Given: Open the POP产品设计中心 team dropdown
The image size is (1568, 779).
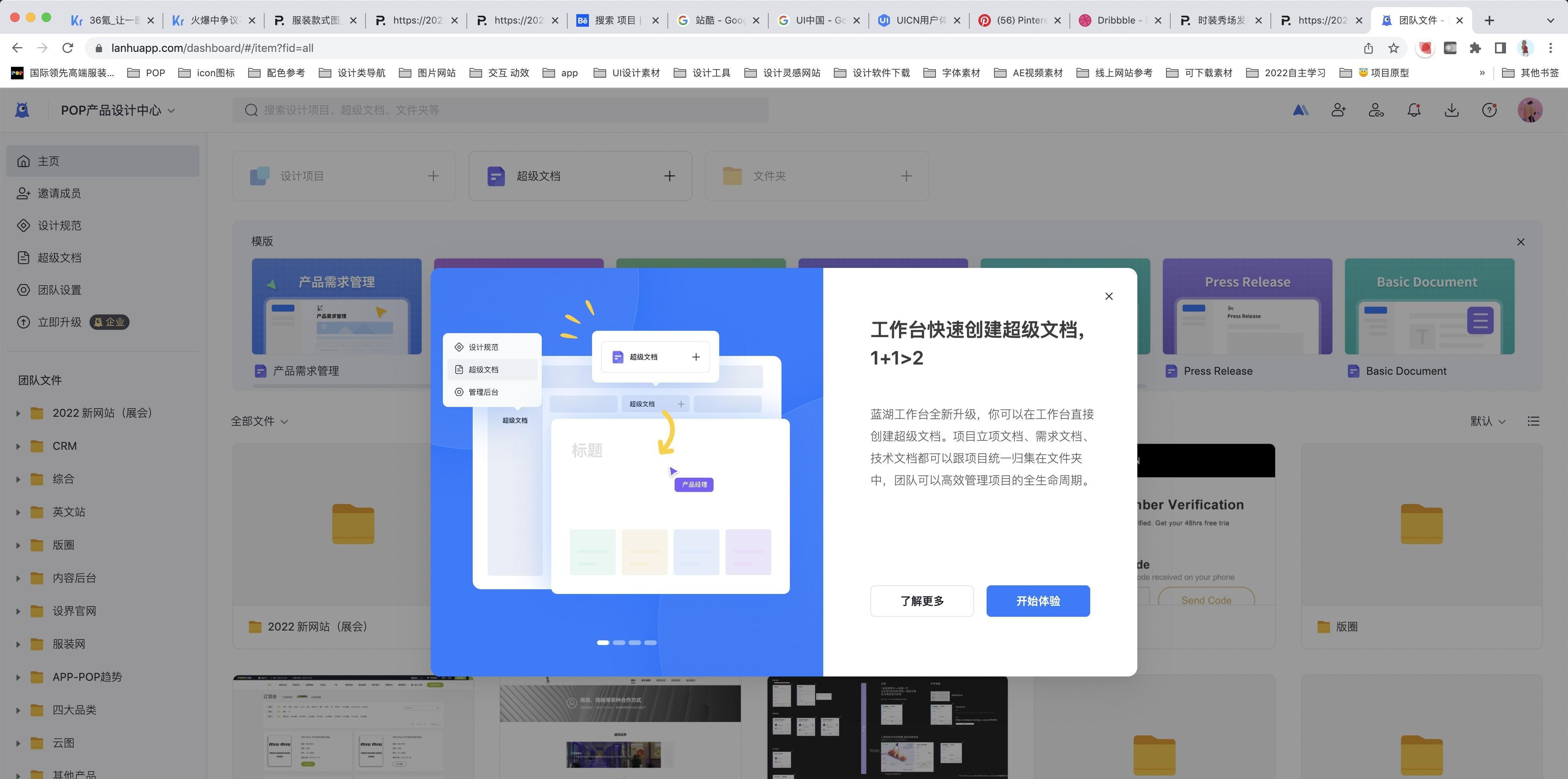Looking at the screenshot, I should point(118,110).
